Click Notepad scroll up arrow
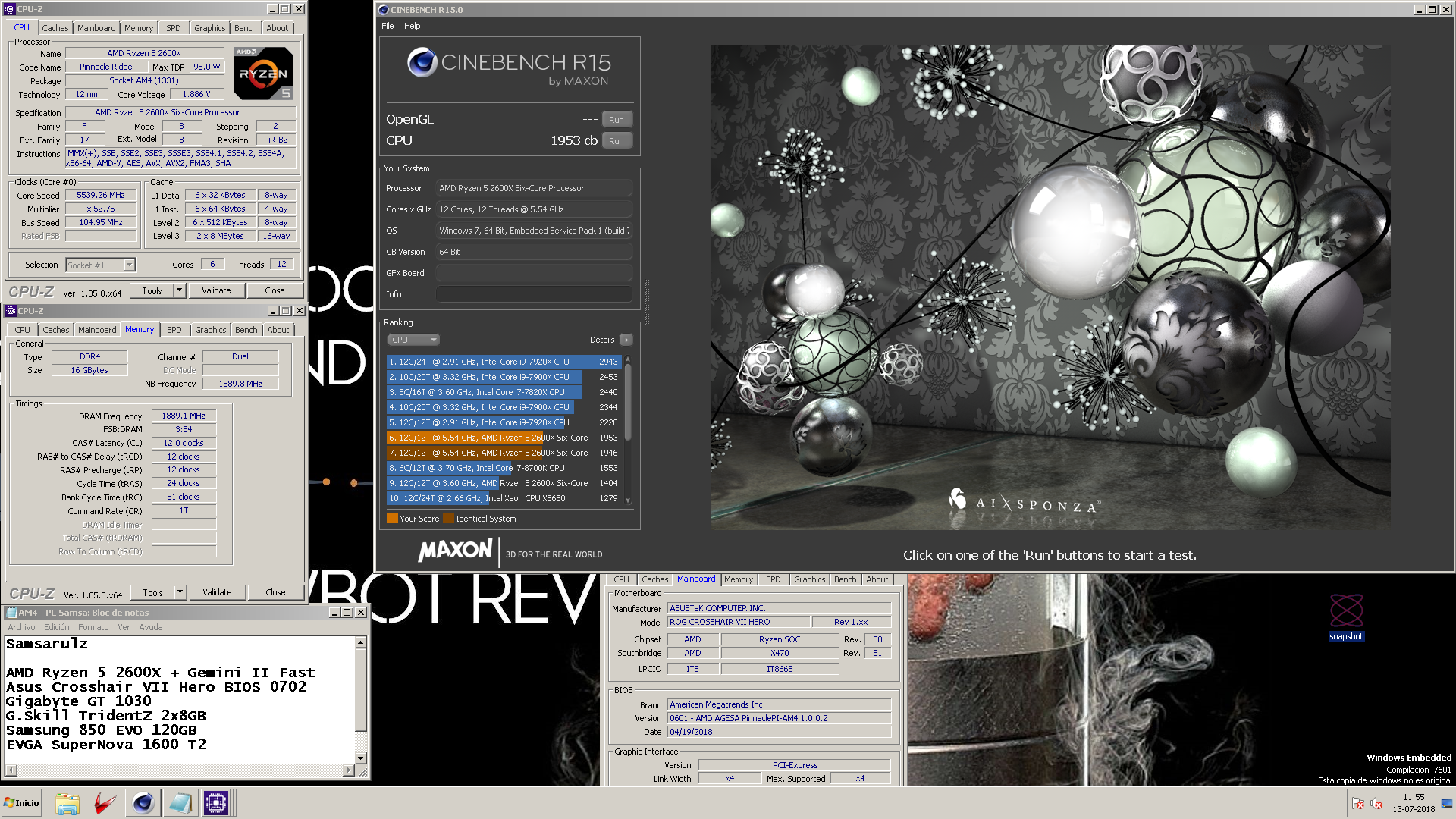This screenshot has height=819, width=1456. click(x=361, y=642)
